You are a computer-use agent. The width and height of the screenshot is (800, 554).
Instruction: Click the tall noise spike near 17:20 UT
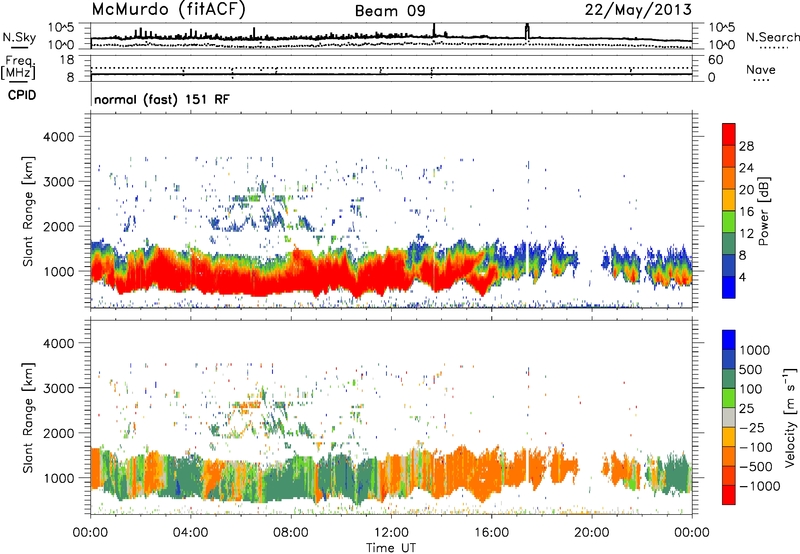528,31
